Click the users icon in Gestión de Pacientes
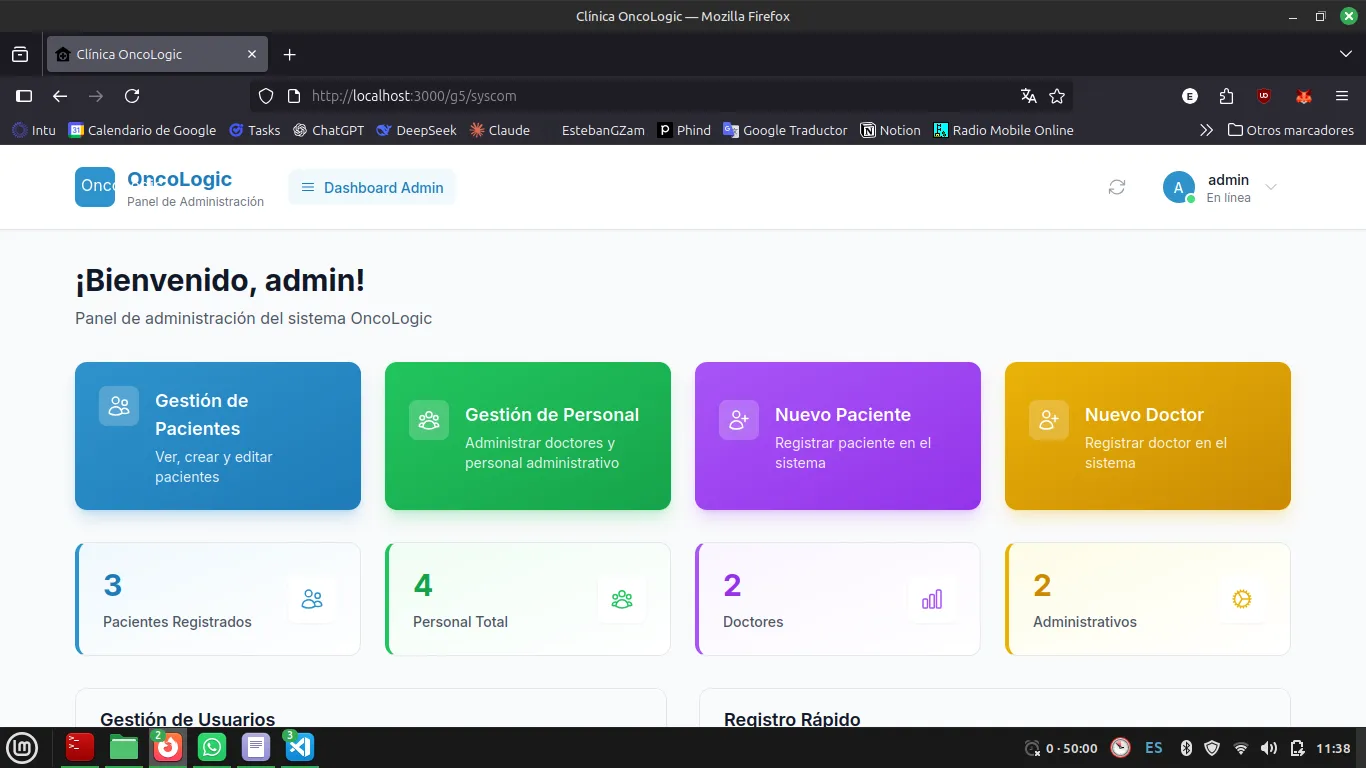 pos(119,406)
